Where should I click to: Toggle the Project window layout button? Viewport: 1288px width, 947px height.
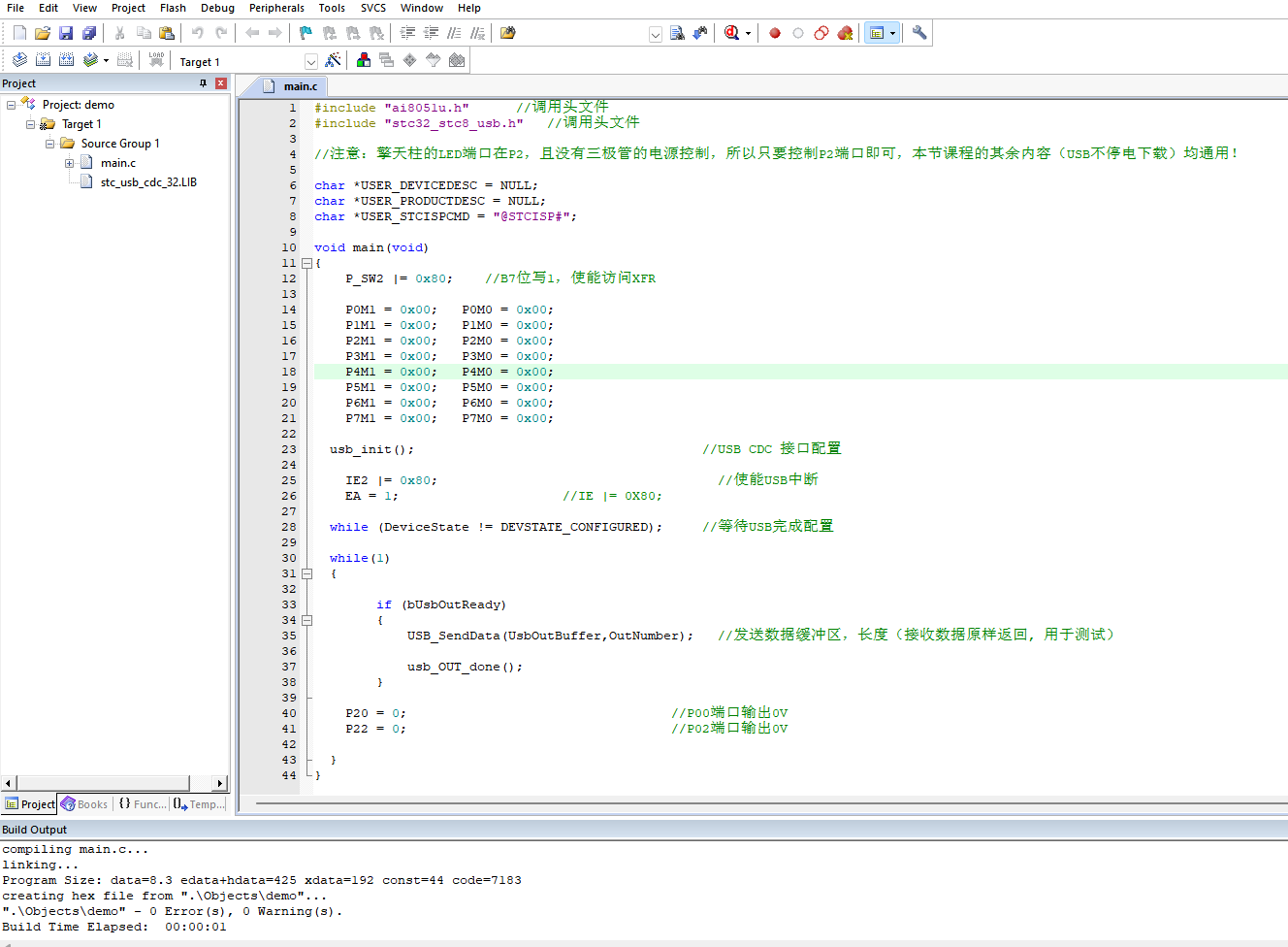tap(877, 33)
